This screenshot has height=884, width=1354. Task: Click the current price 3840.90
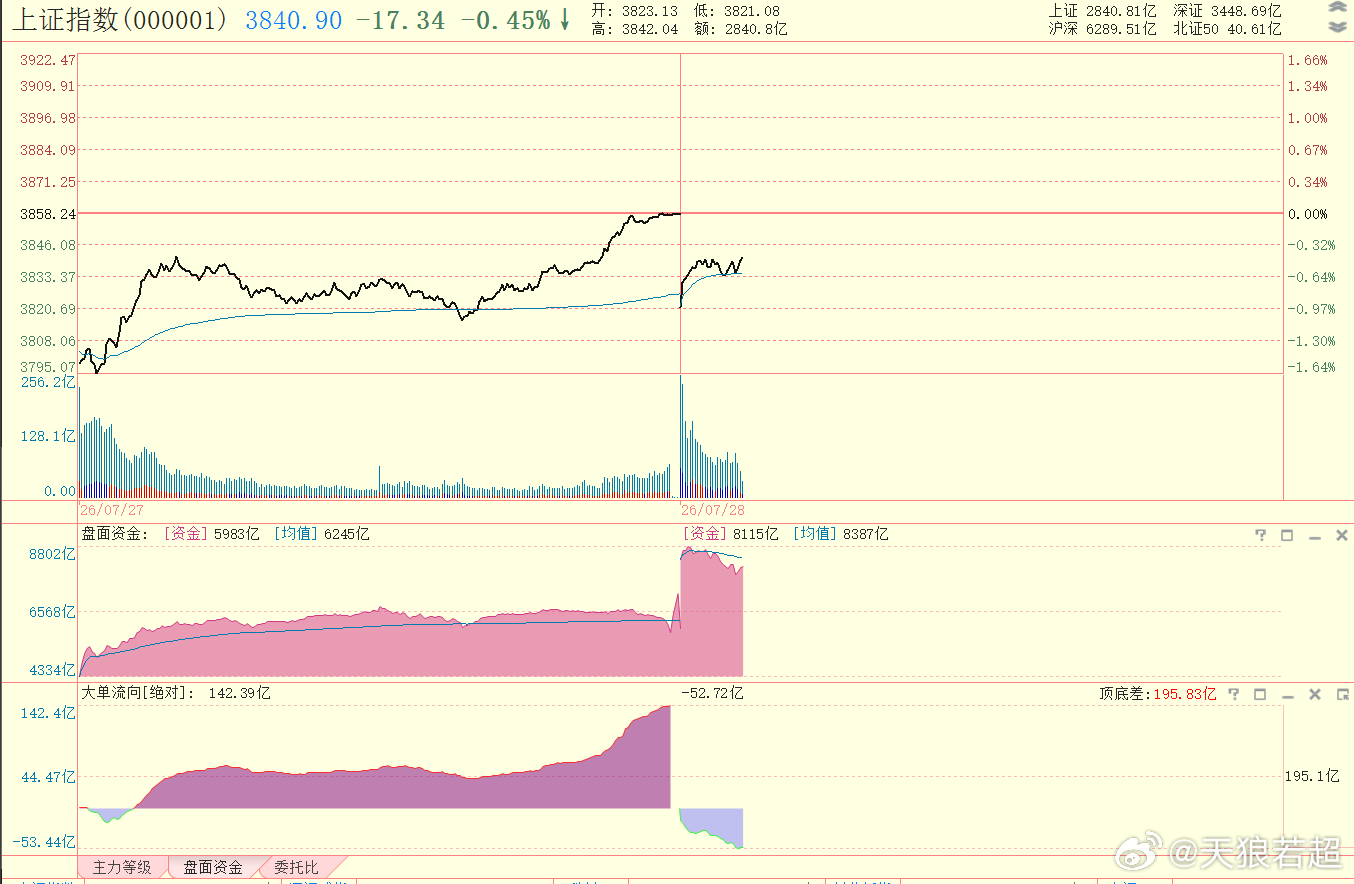point(294,20)
